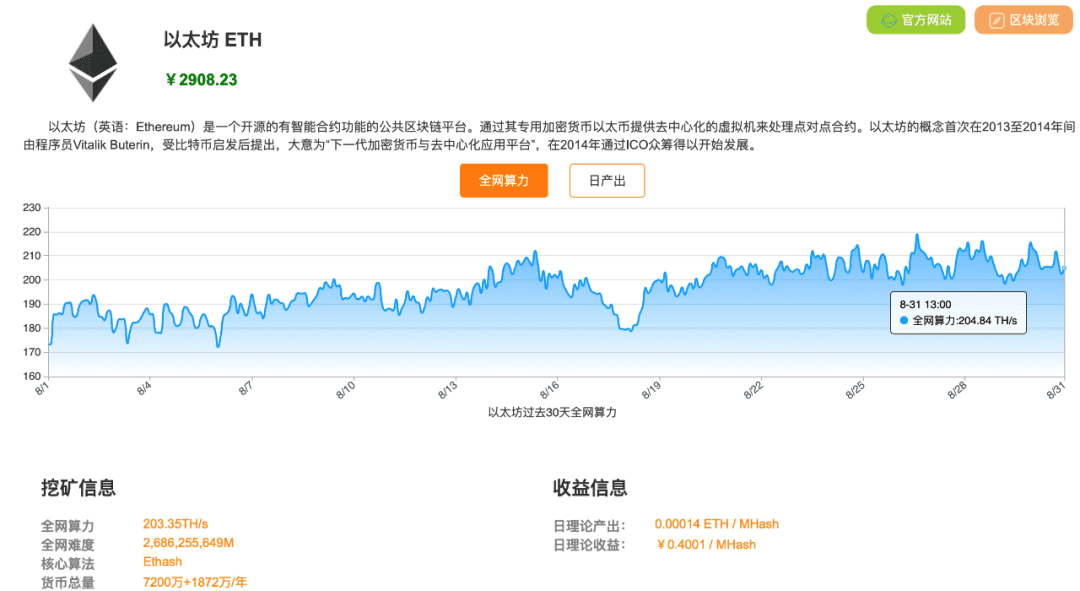Viewport: 1080px width, 591px height.
Task: Click the 以太坊 ETH heading
Action: [x=212, y=40]
